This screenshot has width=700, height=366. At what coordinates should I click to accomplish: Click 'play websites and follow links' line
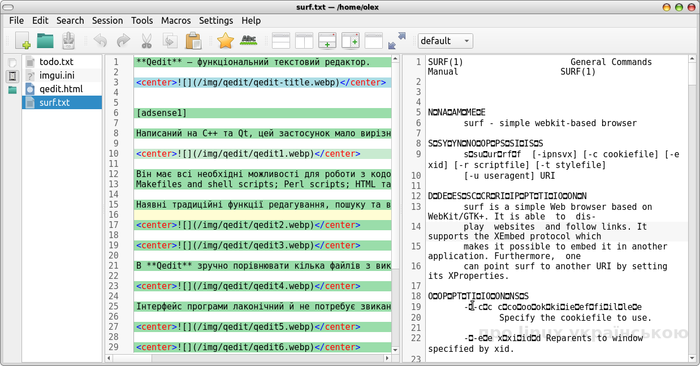point(555,227)
